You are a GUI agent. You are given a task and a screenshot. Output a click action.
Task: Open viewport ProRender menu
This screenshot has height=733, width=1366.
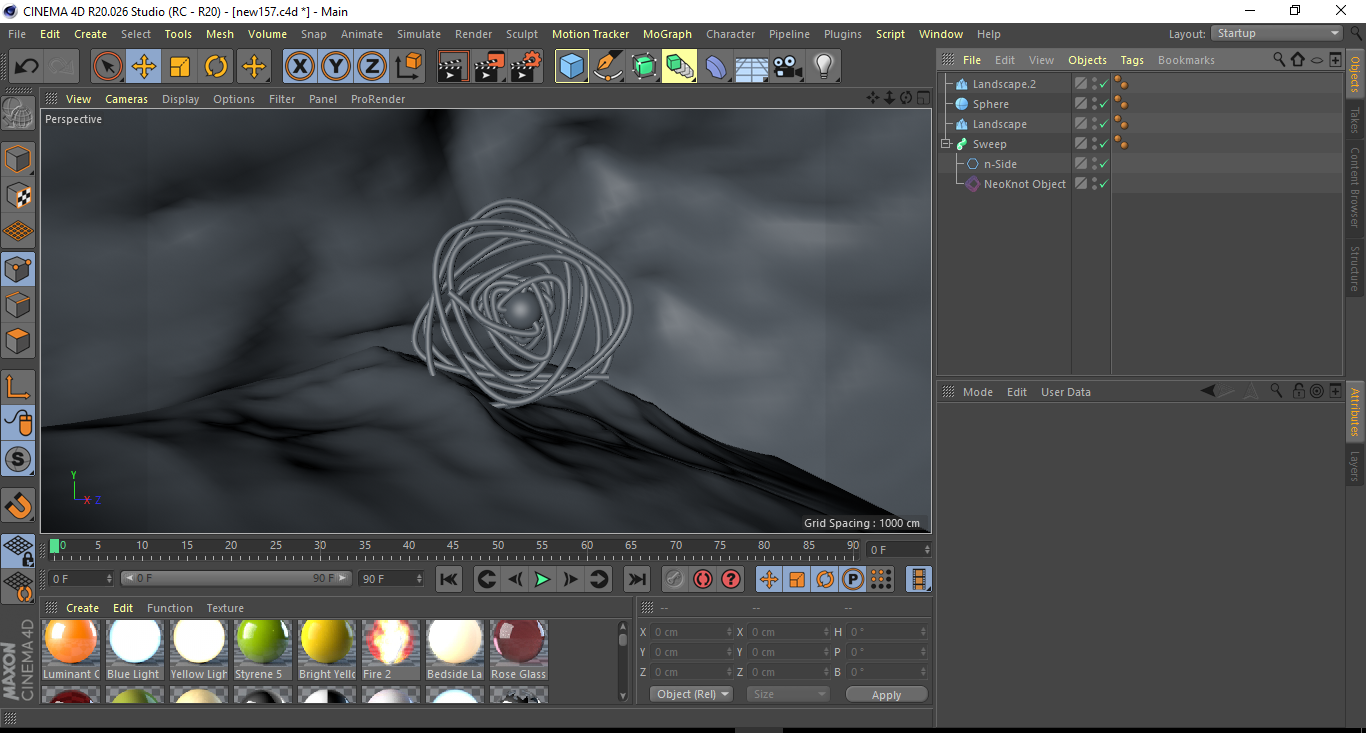378,99
